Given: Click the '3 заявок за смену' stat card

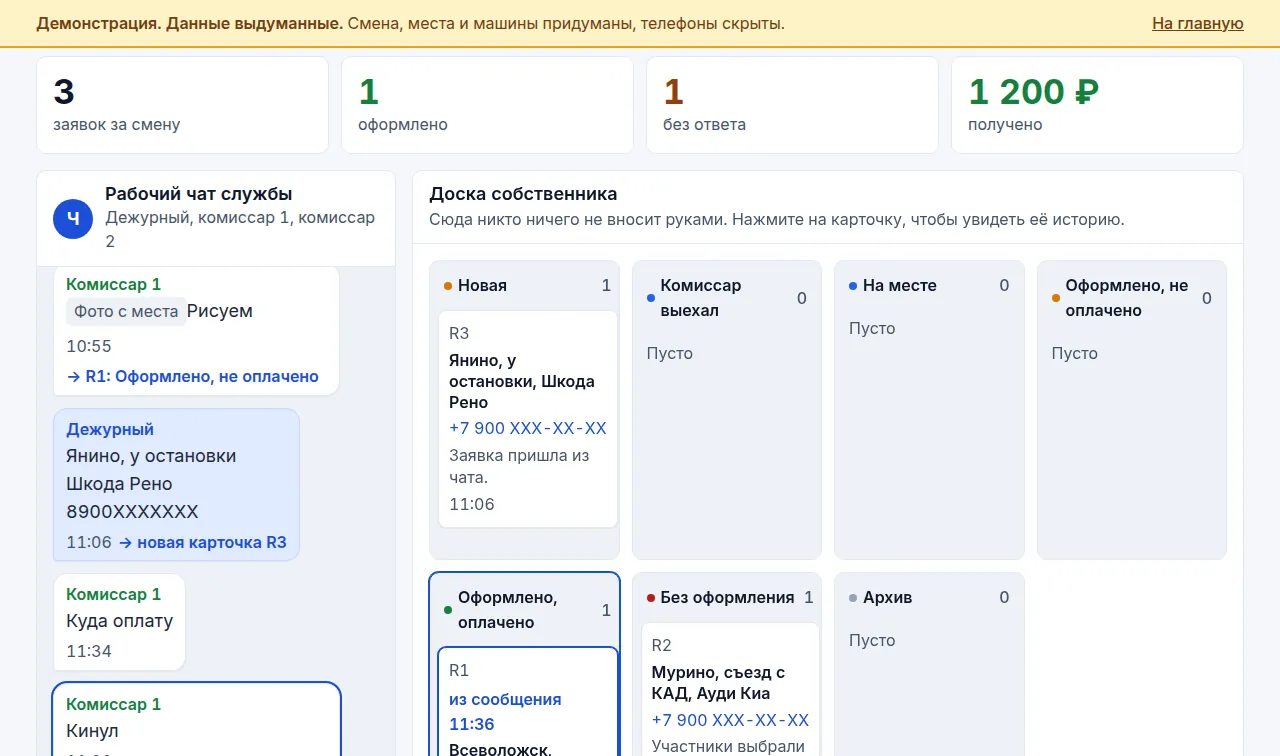Looking at the screenshot, I should point(182,105).
